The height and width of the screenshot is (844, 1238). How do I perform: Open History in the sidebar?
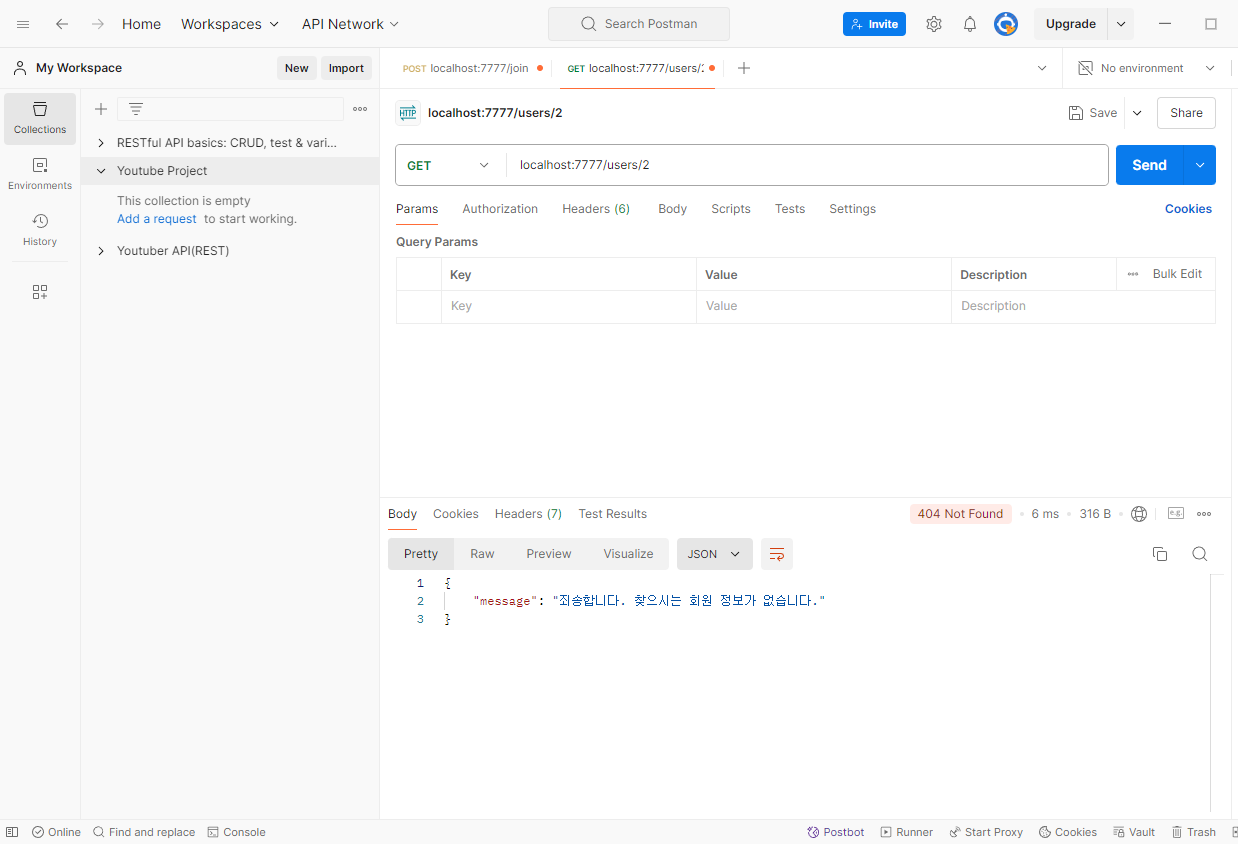40,230
